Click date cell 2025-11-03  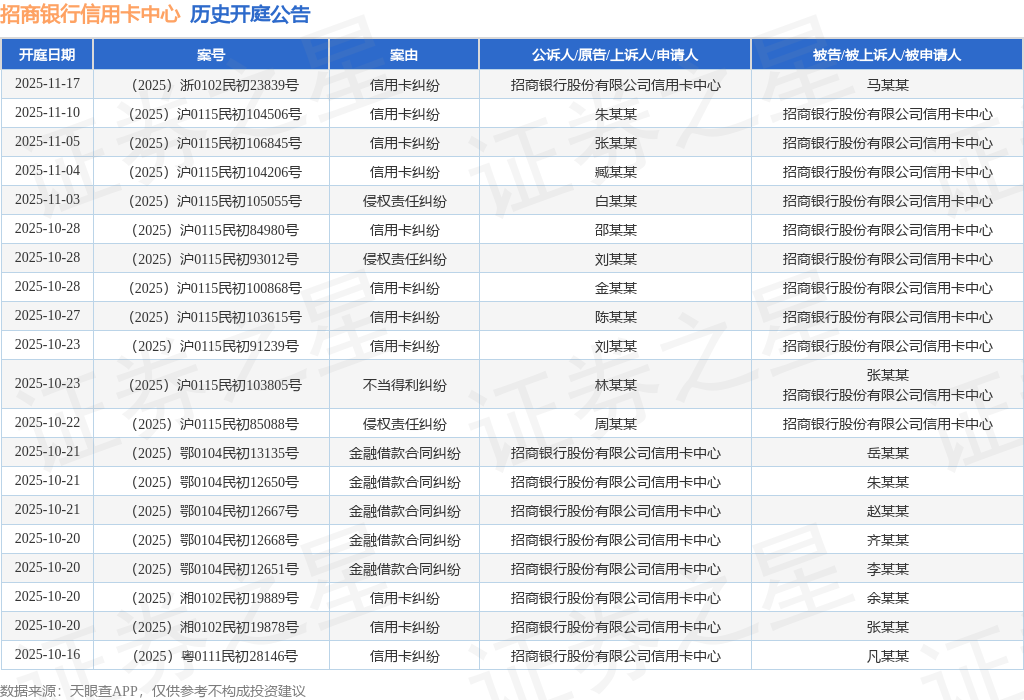point(47,199)
